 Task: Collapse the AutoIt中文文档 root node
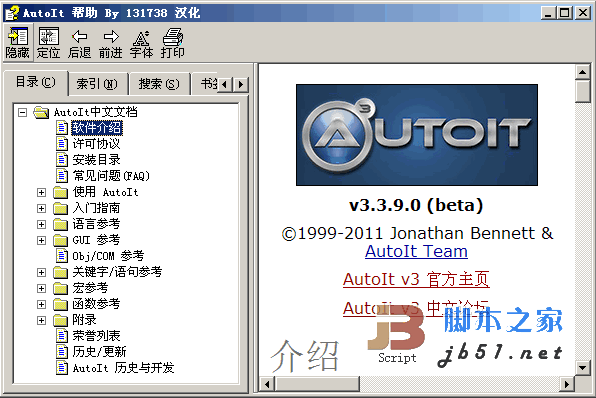point(23,113)
